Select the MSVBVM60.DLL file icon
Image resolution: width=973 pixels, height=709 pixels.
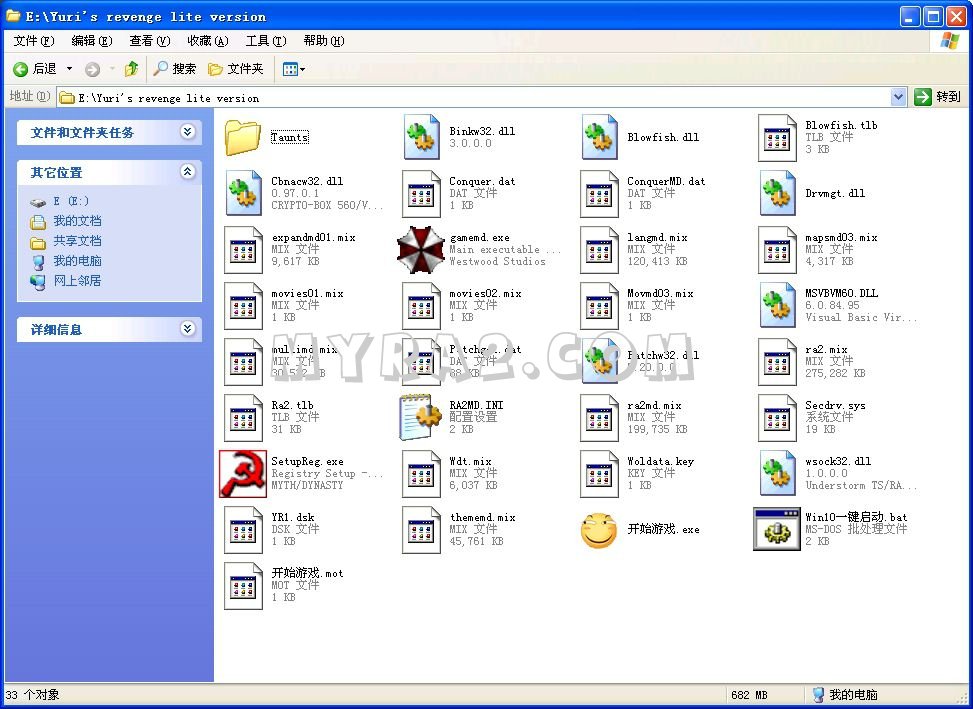coord(778,305)
